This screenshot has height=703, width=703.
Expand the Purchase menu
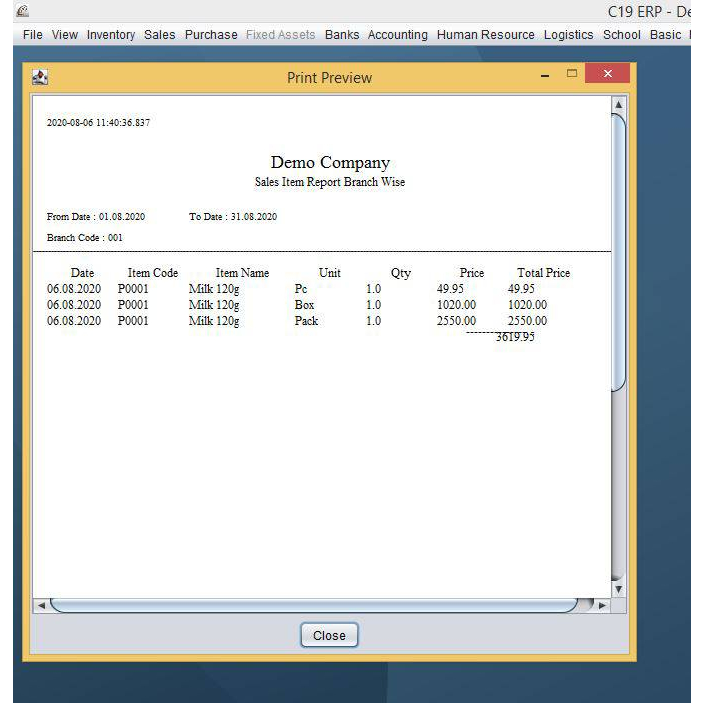211,34
